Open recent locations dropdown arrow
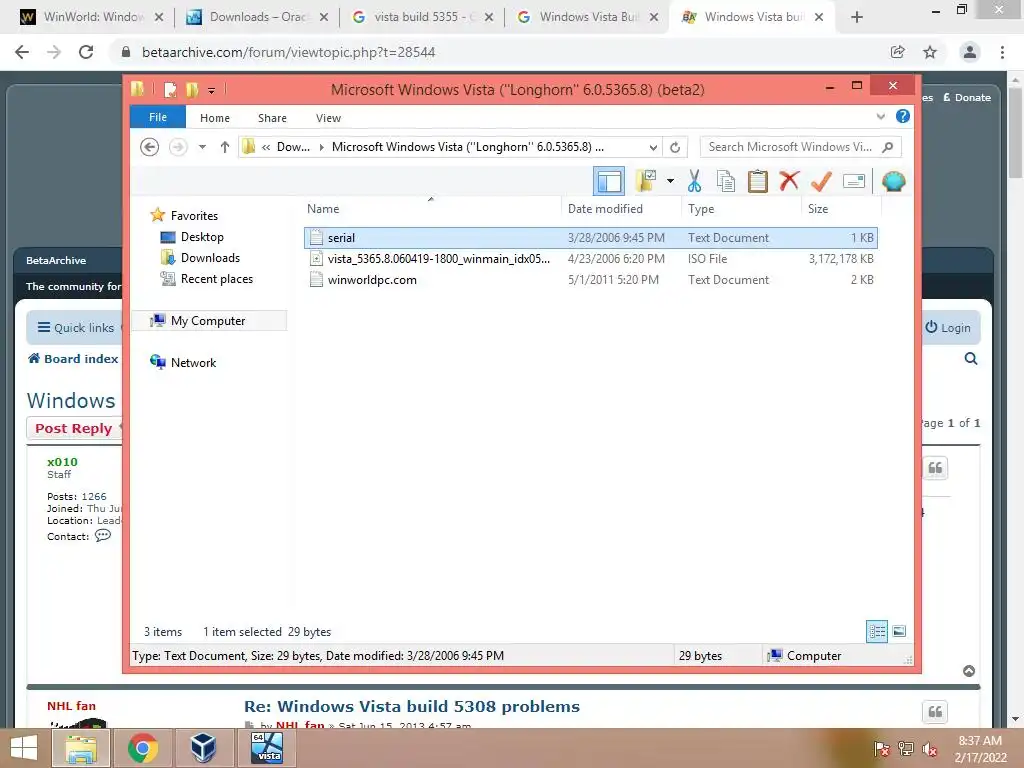Image resolution: width=1024 pixels, height=768 pixels. click(x=202, y=147)
